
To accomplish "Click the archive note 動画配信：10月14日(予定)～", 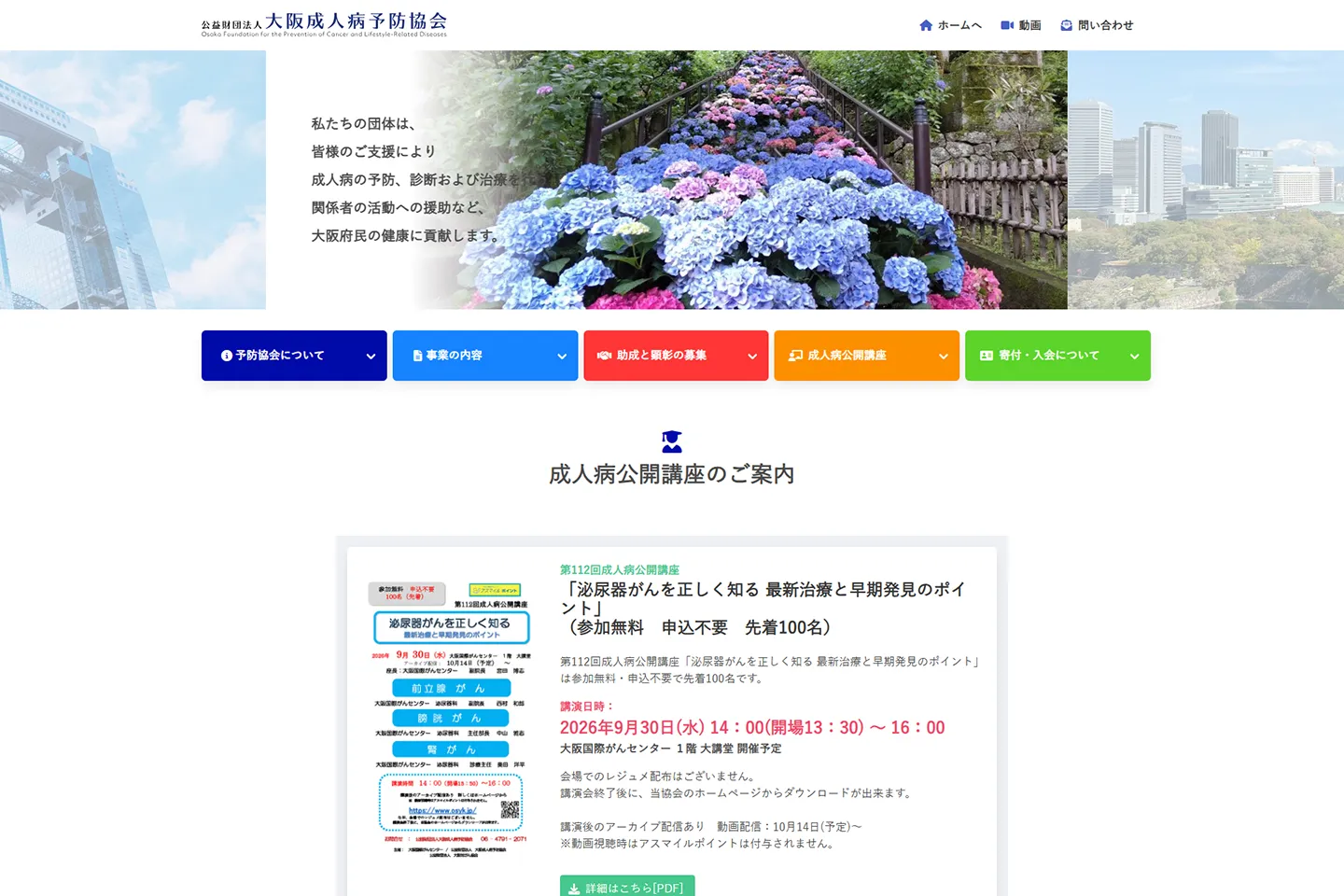I will [x=790, y=827].
